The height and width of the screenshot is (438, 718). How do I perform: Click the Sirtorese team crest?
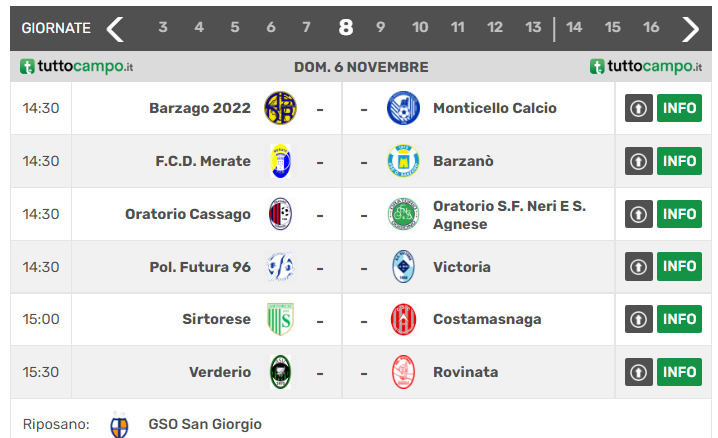coord(280,319)
